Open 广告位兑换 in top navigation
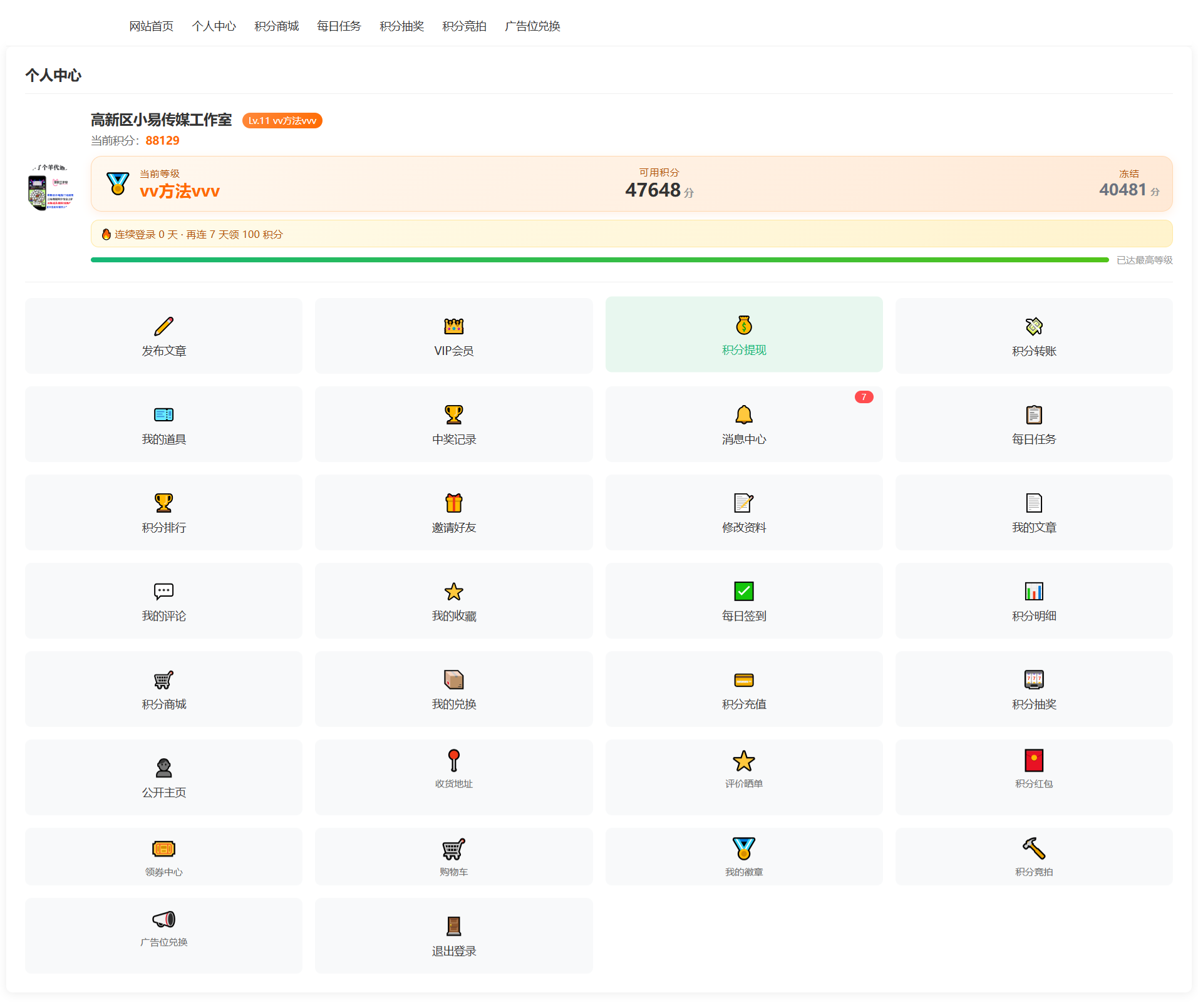Screen dimensions: 1198x1008 (x=532, y=26)
